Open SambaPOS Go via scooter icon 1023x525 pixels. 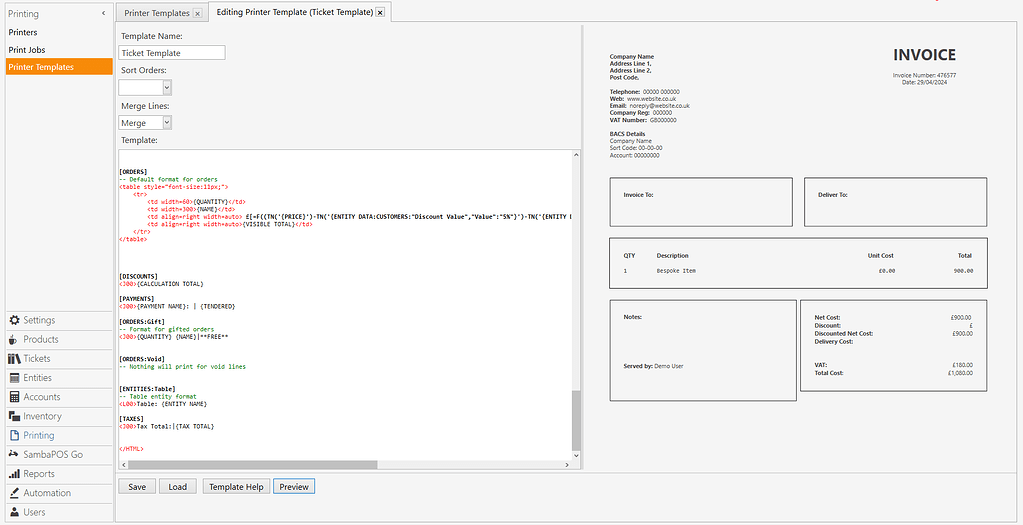click(14, 454)
